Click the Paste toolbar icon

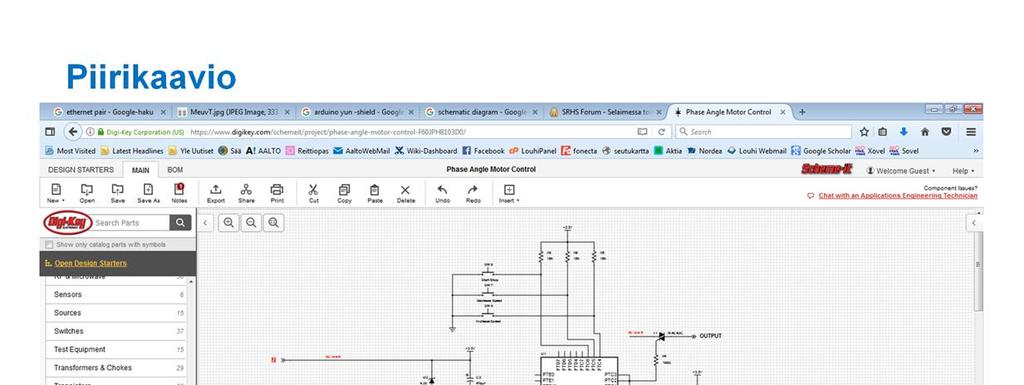click(x=374, y=193)
